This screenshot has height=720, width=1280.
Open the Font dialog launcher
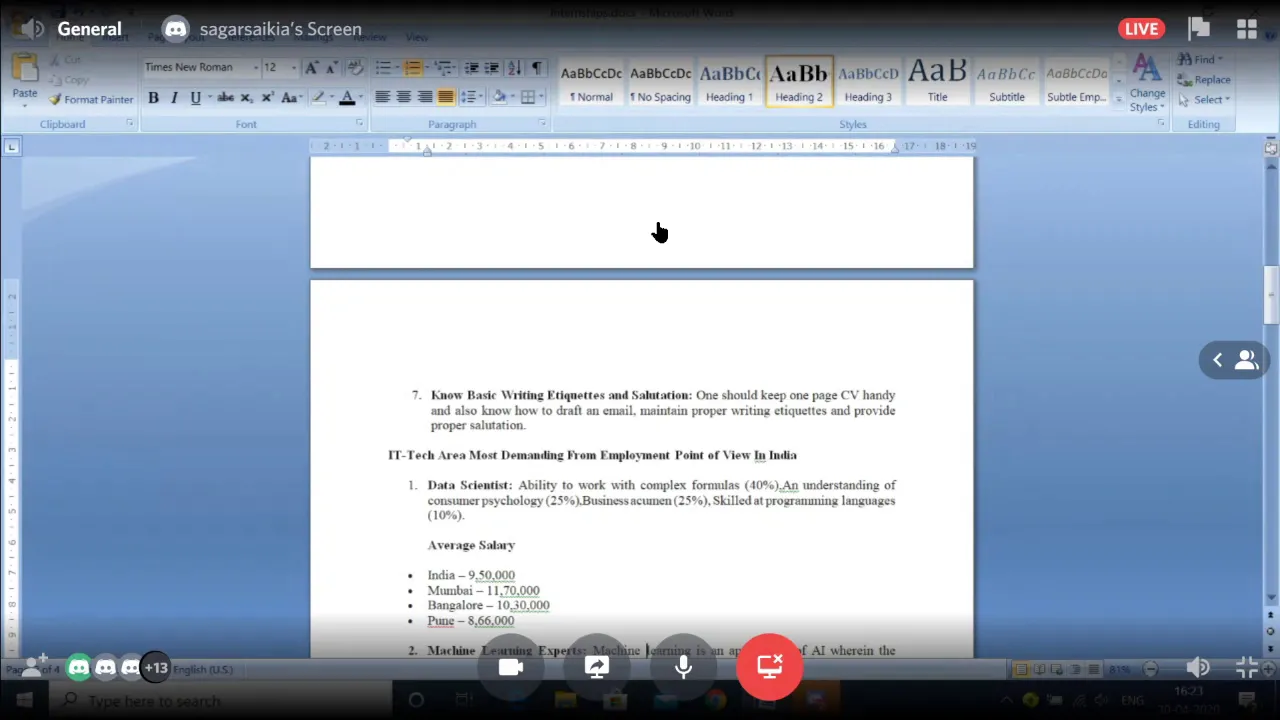[359, 123]
